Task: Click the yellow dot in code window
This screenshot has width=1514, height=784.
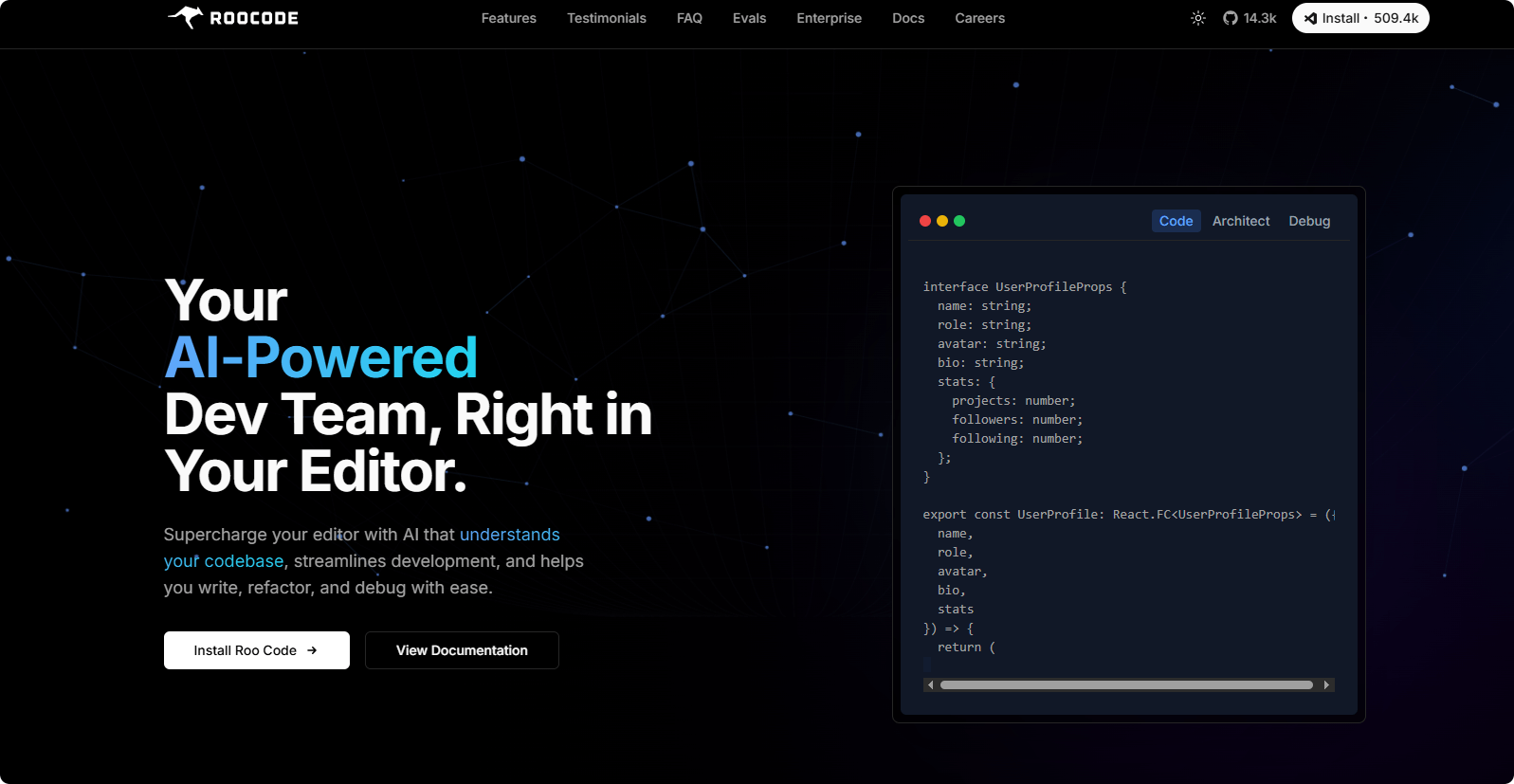Action: click(x=942, y=221)
